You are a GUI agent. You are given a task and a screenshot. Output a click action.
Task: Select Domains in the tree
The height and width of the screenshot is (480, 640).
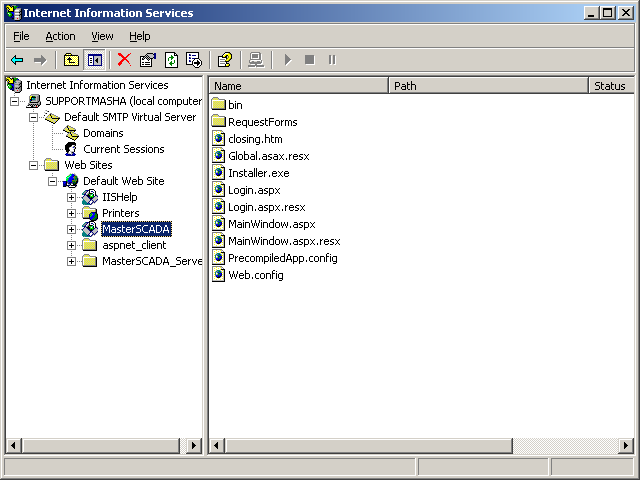point(103,133)
